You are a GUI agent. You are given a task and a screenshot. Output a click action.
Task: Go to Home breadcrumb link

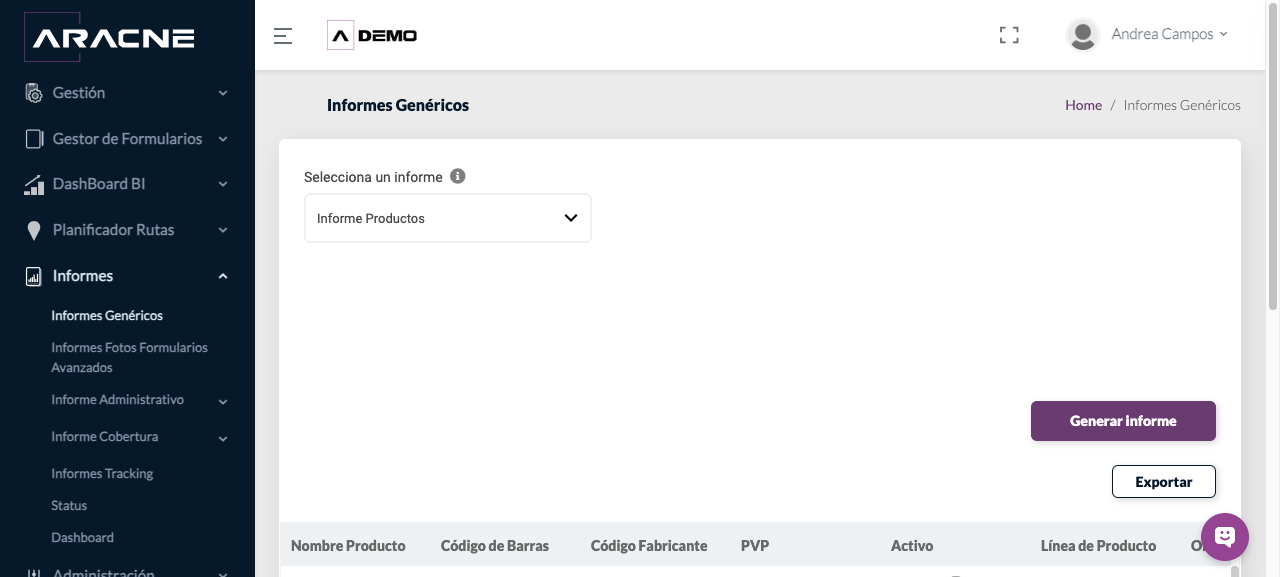(1083, 105)
